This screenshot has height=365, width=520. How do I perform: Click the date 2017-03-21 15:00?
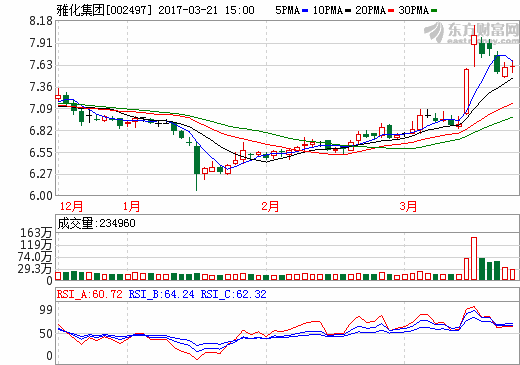[x=206, y=10]
